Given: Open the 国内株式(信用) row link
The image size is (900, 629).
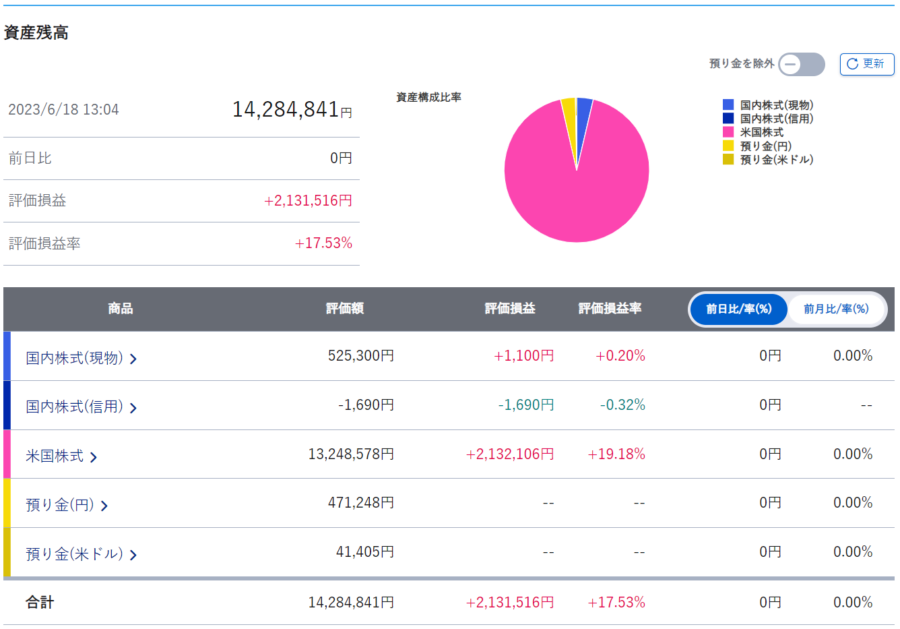Looking at the screenshot, I should click(74, 406).
